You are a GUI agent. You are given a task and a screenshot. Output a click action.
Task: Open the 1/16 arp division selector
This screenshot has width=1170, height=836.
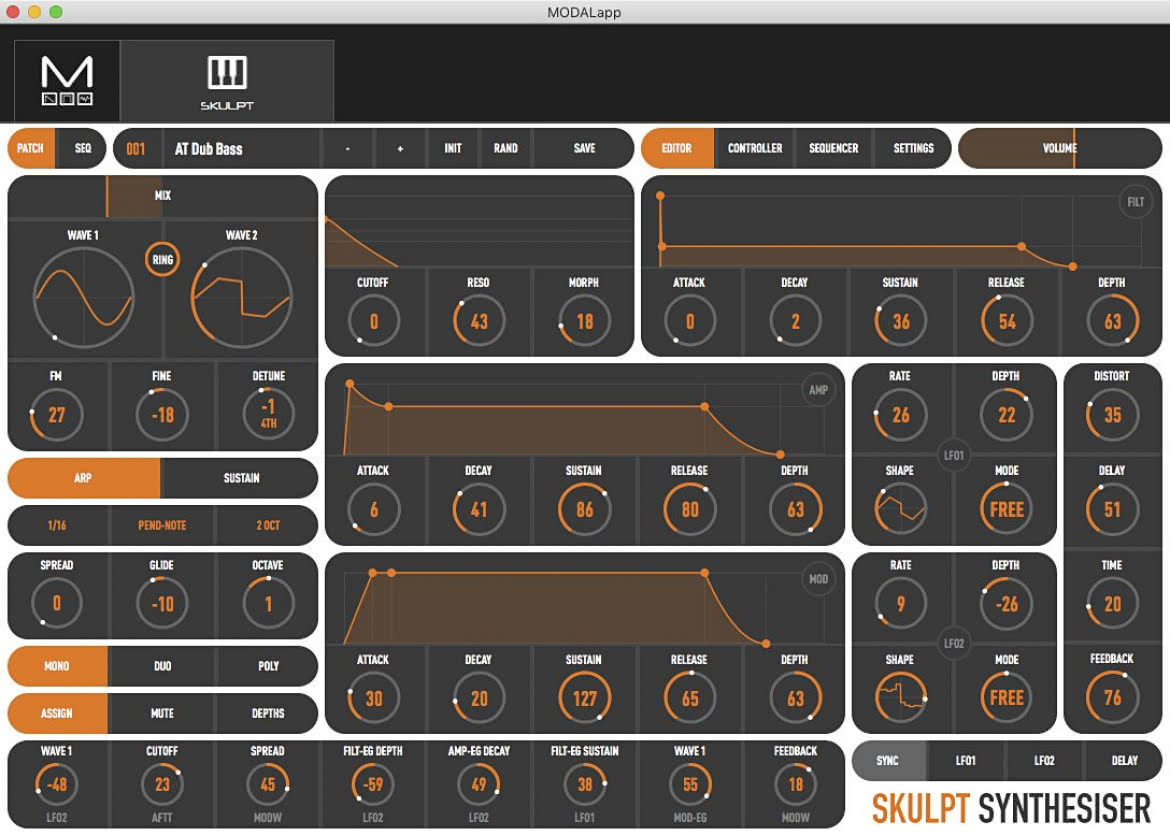[57, 525]
